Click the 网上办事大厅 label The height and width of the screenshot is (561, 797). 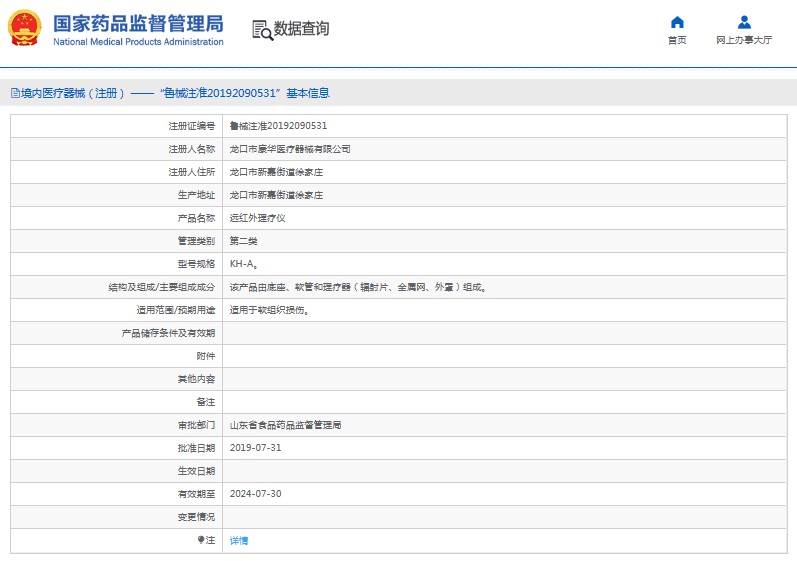(x=744, y=40)
